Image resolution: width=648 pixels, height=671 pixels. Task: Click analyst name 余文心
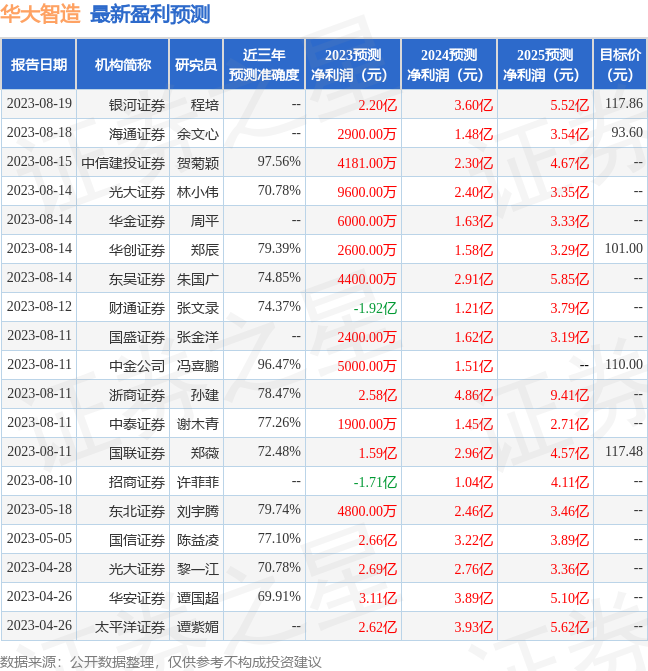coord(198,134)
